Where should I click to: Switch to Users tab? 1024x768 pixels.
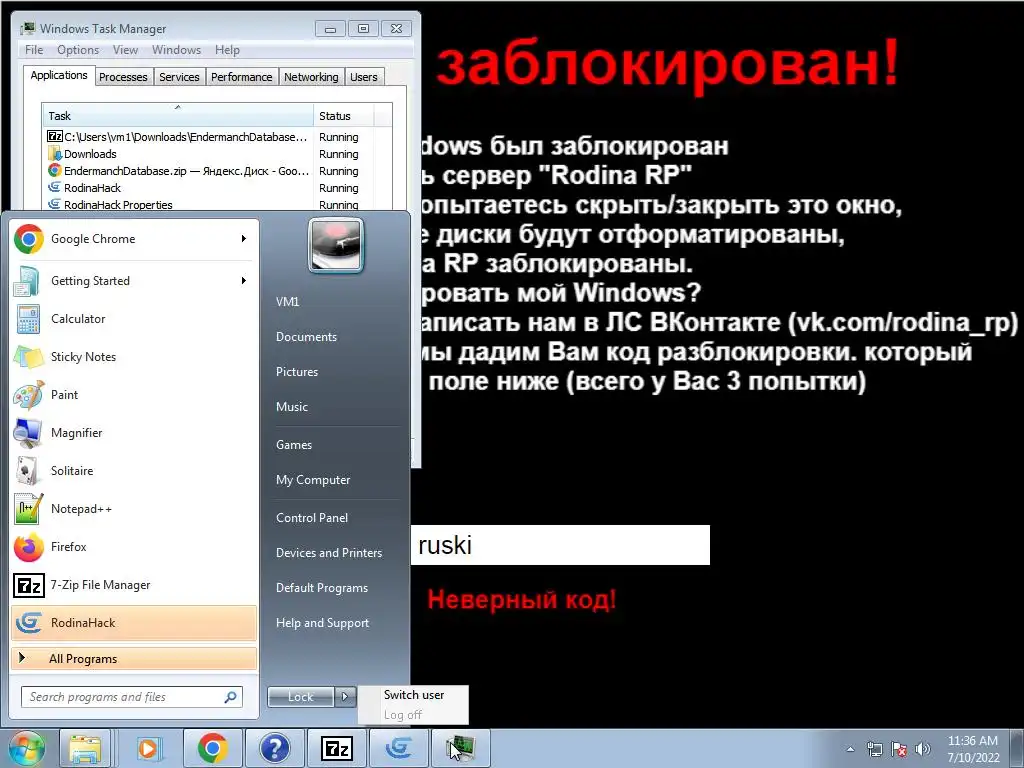click(363, 77)
